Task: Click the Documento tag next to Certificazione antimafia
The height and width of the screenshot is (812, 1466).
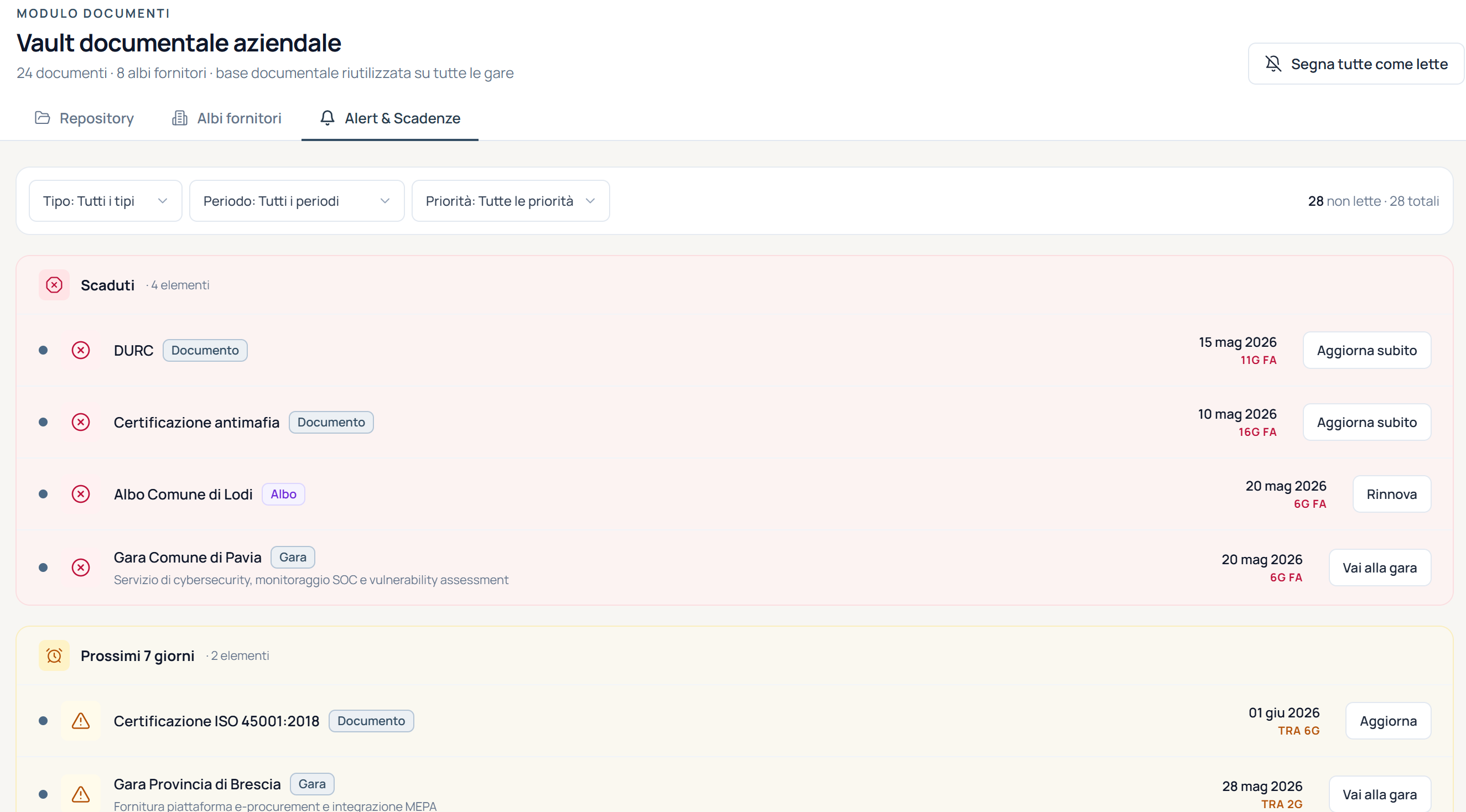Action: (331, 422)
